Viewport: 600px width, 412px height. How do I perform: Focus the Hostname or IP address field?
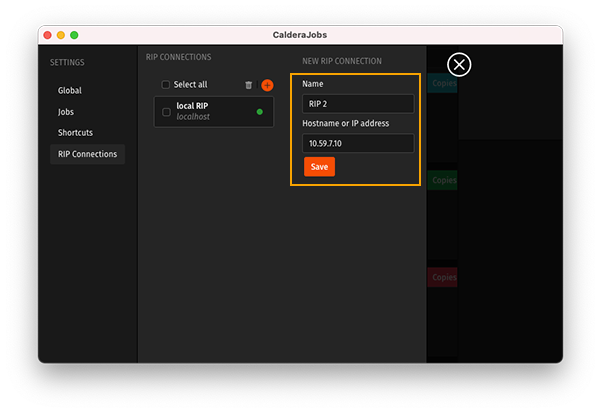(357, 143)
